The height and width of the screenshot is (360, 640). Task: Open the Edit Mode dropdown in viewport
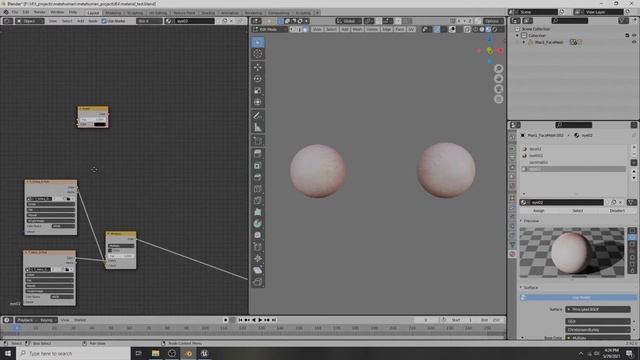(269, 29)
